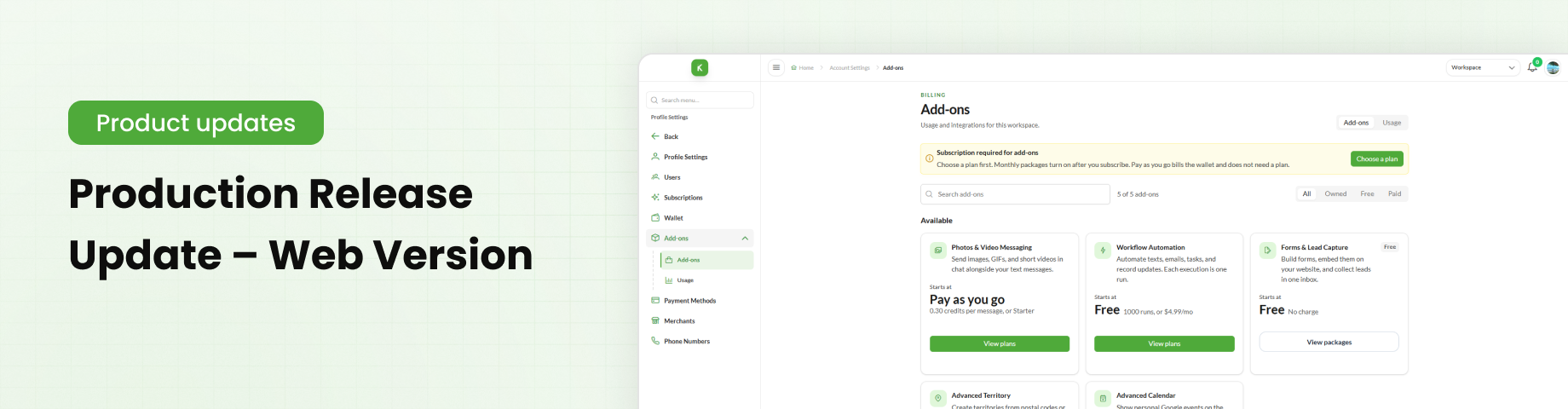1568x409 pixels.
Task: Click the Back arrow icon in sidebar
Action: point(655,136)
